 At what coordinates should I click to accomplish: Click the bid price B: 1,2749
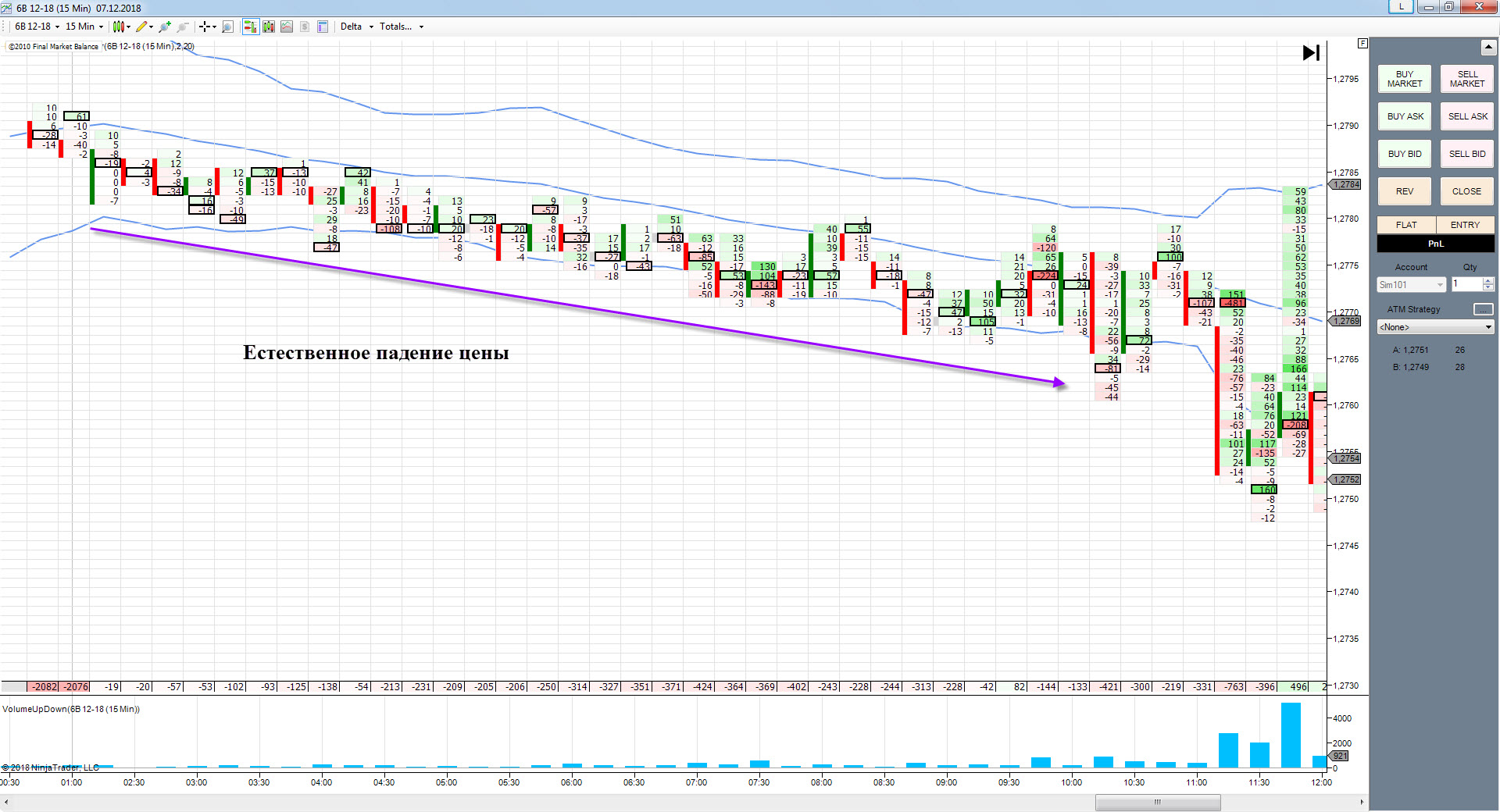pyautogui.click(x=1411, y=368)
